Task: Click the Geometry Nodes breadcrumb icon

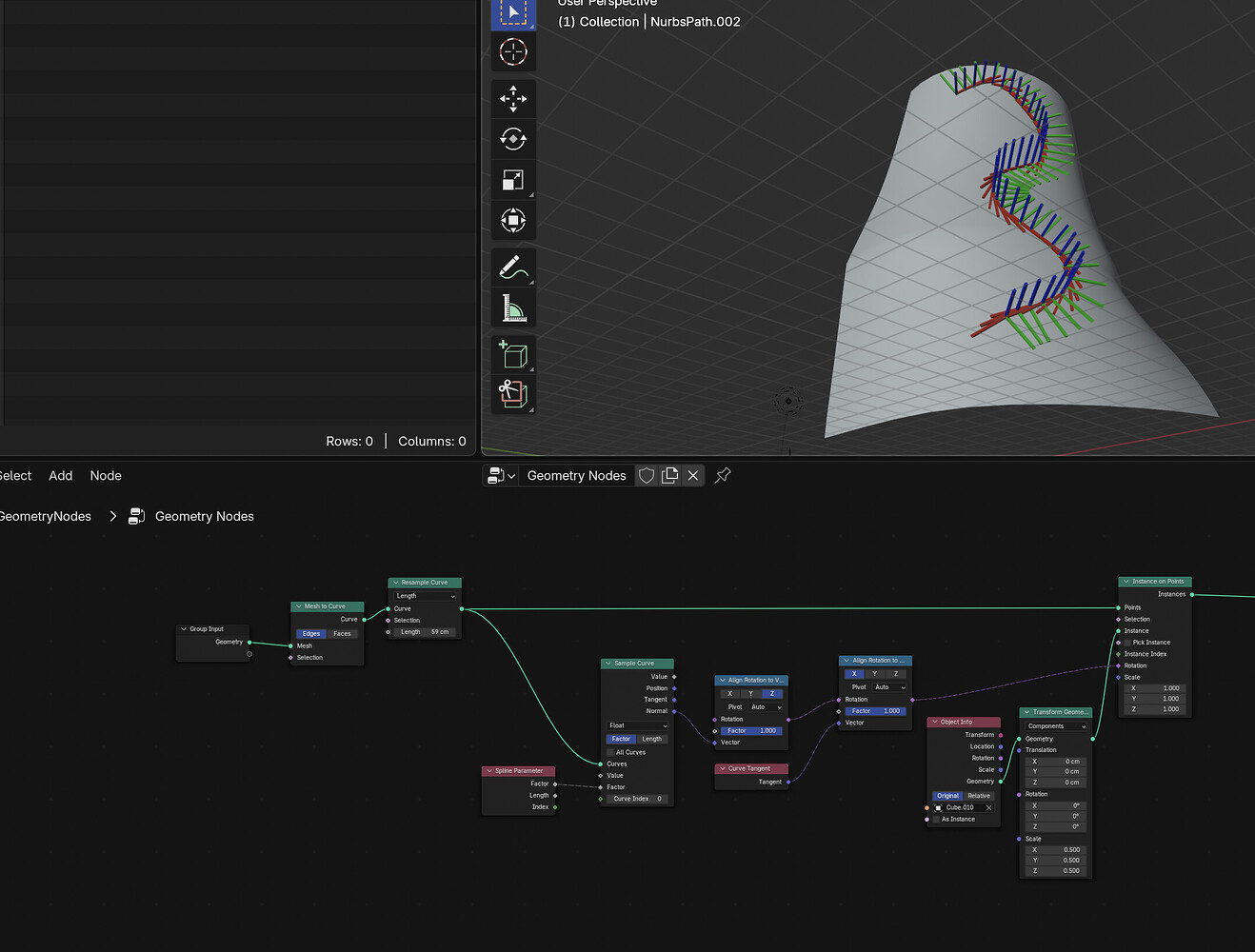Action: point(137,516)
